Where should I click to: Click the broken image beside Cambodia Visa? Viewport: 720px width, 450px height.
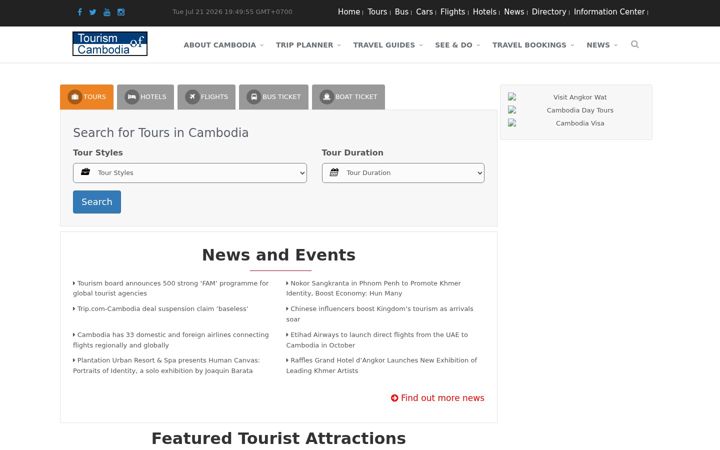click(512, 123)
